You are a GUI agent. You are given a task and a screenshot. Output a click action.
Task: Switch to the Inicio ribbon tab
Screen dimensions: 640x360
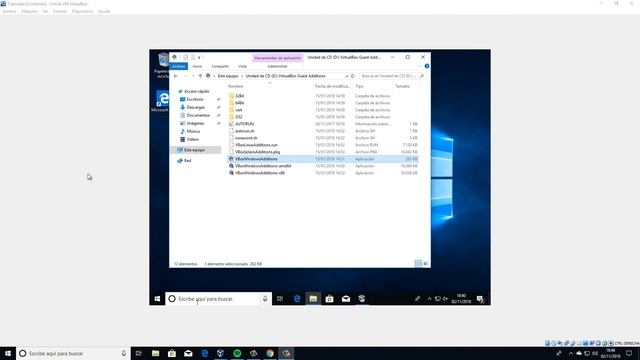[x=198, y=66]
